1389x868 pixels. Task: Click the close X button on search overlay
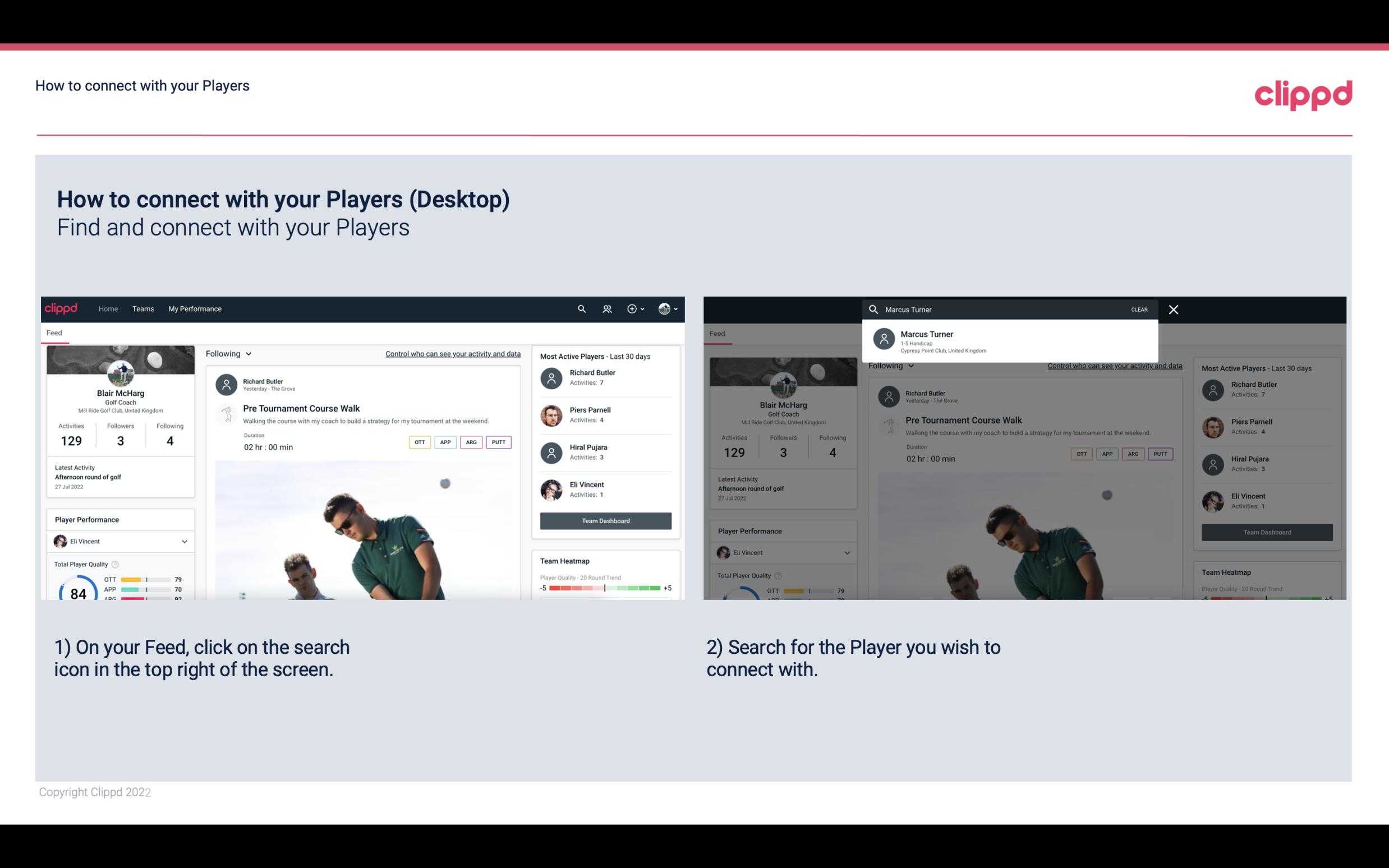tap(1174, 308)
